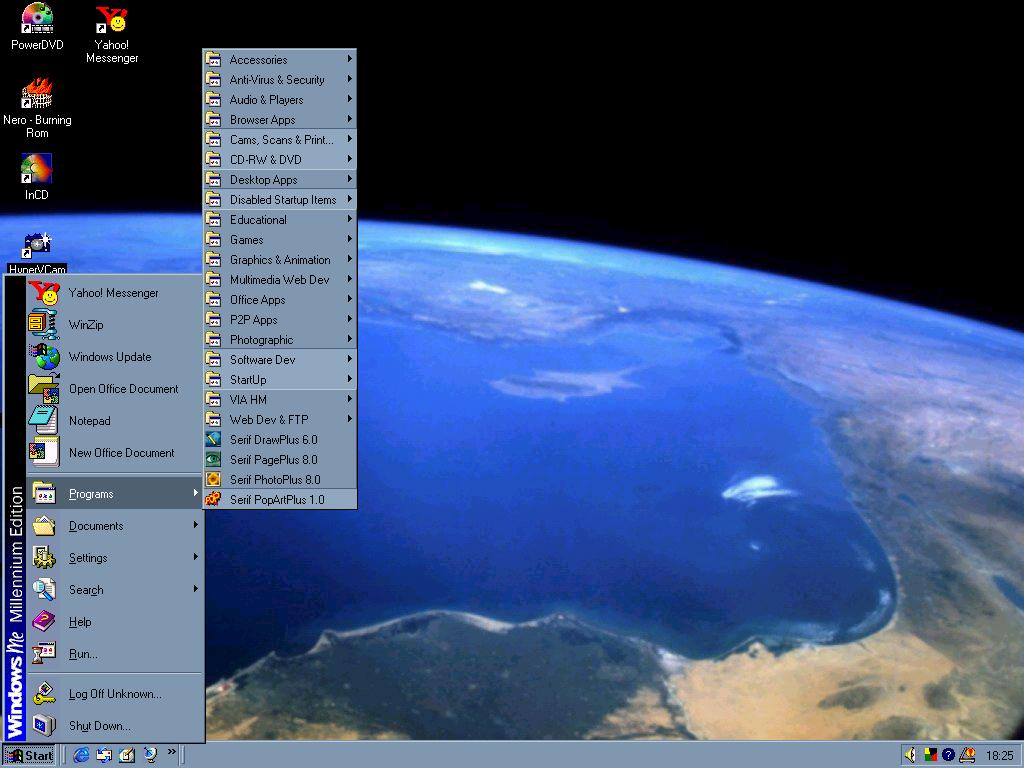The height and width of the screenshot is (768, 1024).
Task: Launch Serif PopArtPlus 1.0
Action: tap(280, 500)
